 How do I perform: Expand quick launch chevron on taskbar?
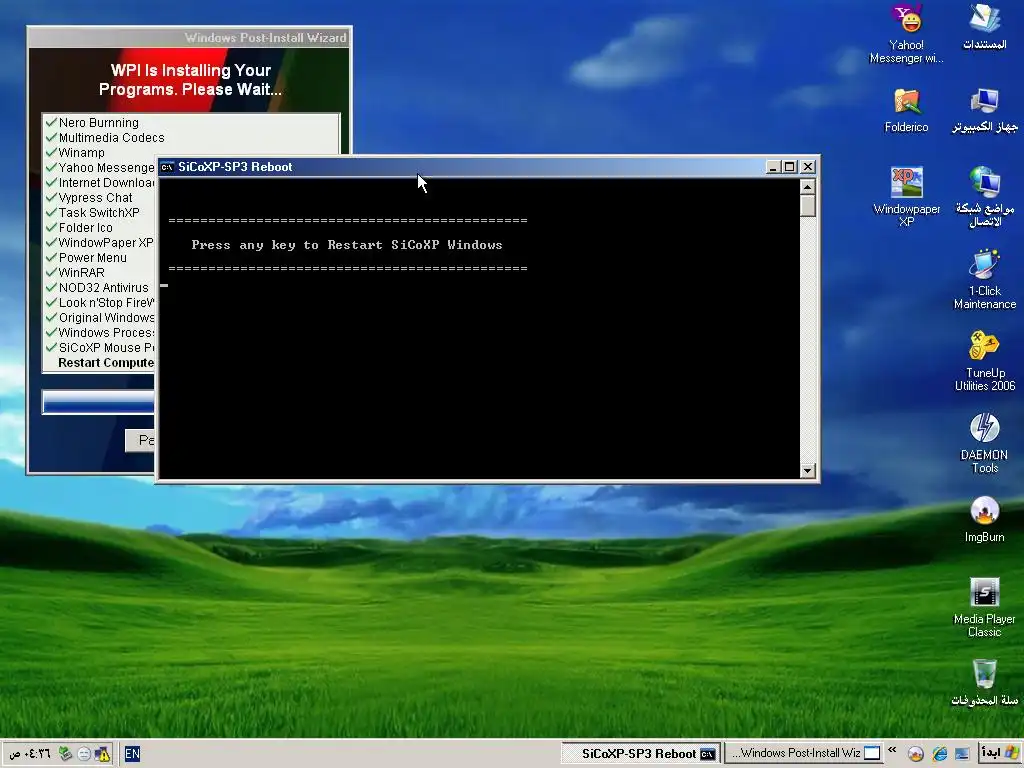click(x=892, y=750)
